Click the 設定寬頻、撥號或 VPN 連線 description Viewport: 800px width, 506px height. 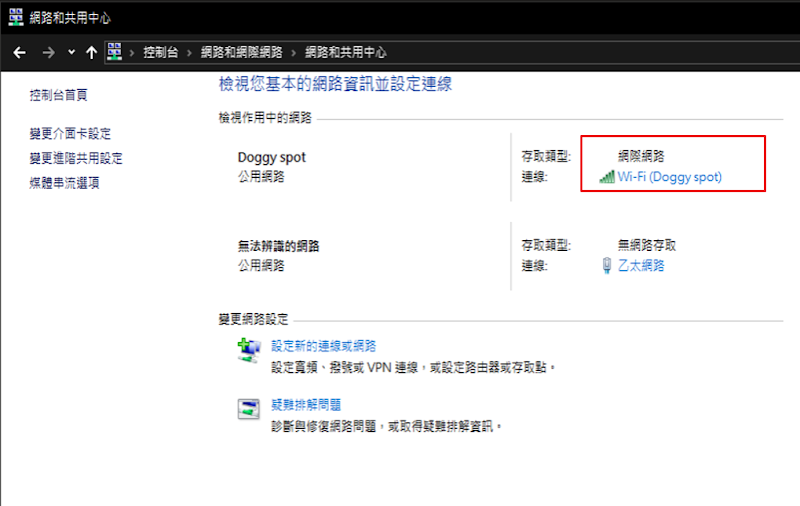tap(414, 367)
